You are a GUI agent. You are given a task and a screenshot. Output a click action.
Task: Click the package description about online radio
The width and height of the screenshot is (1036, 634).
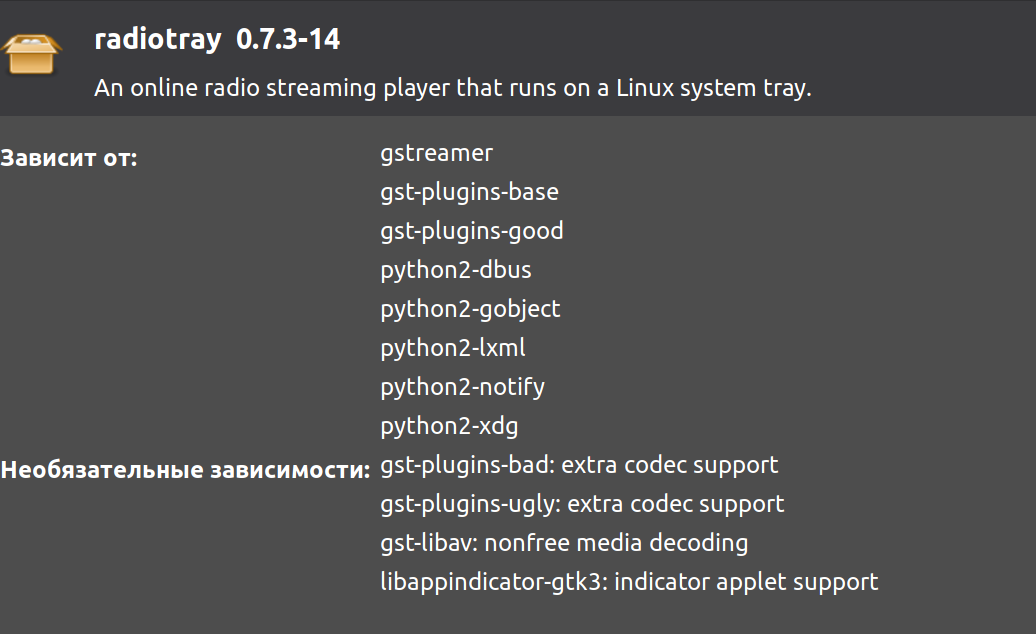[453, 88]
